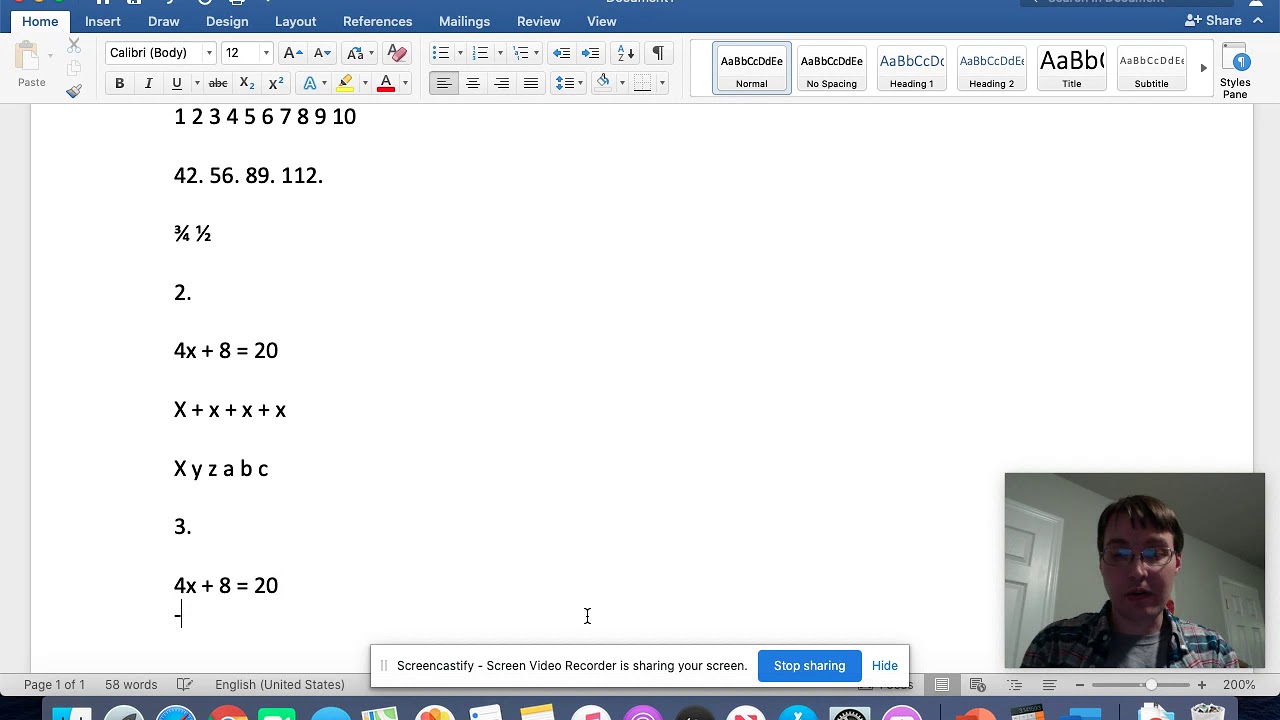Image resolution: width=1280 pixels, height=720 pixels.
Task: Select the Format Painter brush
Action: (x=74, y=91)
